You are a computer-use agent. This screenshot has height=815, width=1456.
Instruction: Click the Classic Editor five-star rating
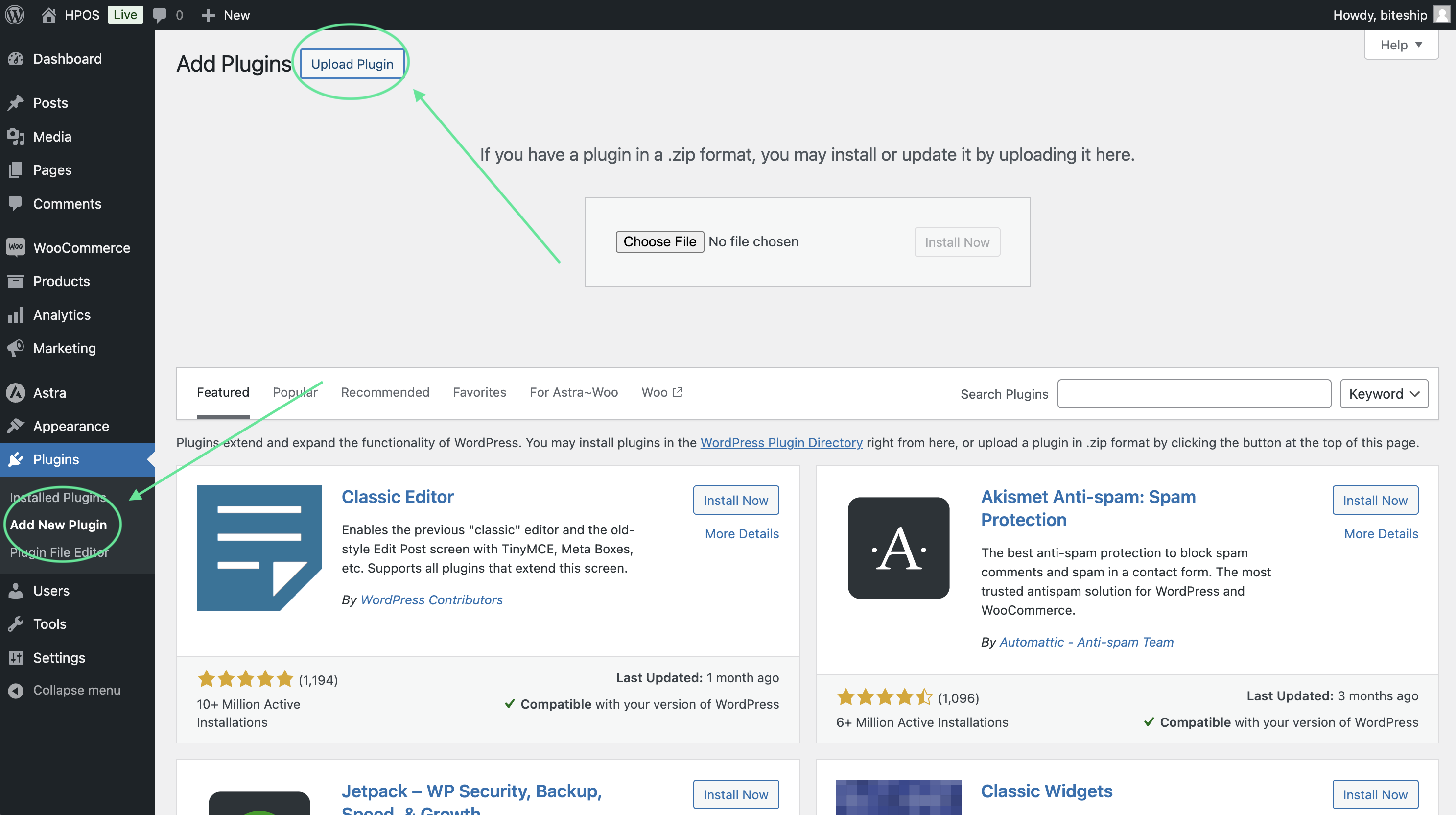pos(245,679)
